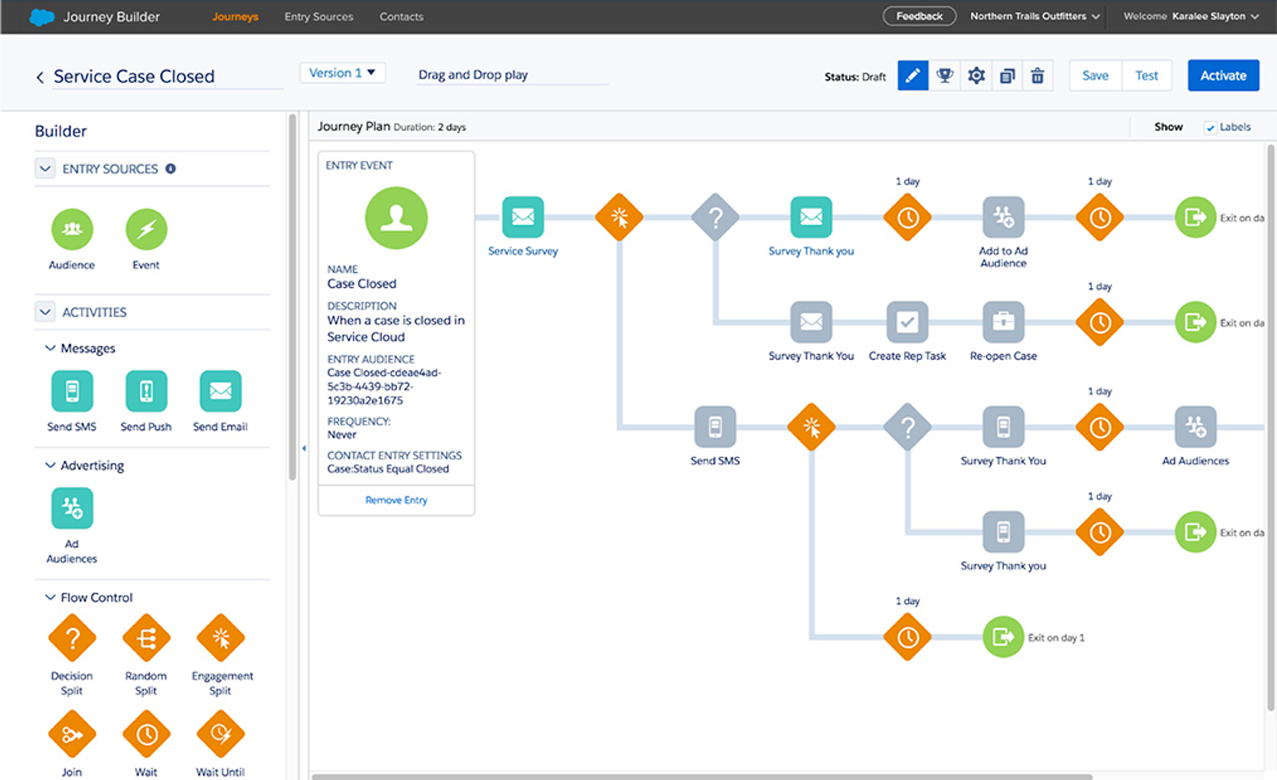
Task: Click the Test button
Action: tap(1147, 76)
